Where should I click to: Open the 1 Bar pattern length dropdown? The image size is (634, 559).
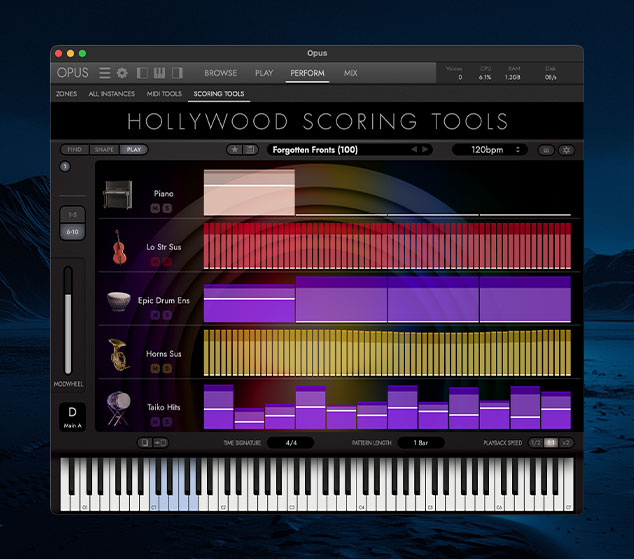point(421,443)
